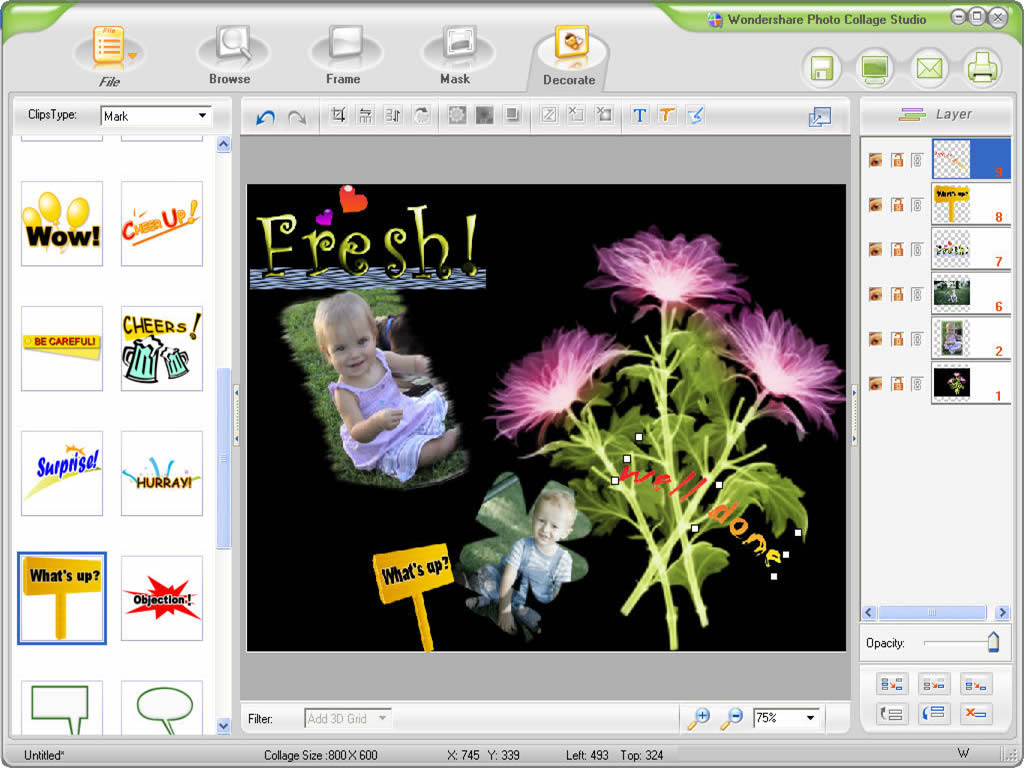Toggle the lock on layer 8

click(897, 205)
